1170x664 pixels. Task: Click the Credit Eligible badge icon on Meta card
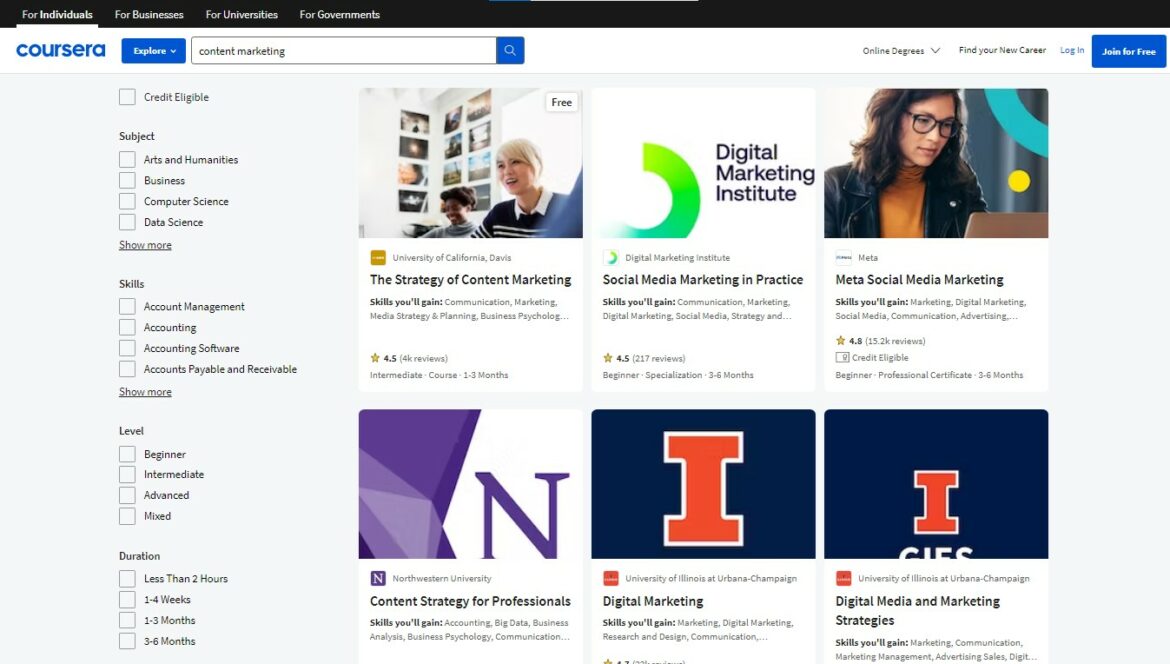click(842, 357)
